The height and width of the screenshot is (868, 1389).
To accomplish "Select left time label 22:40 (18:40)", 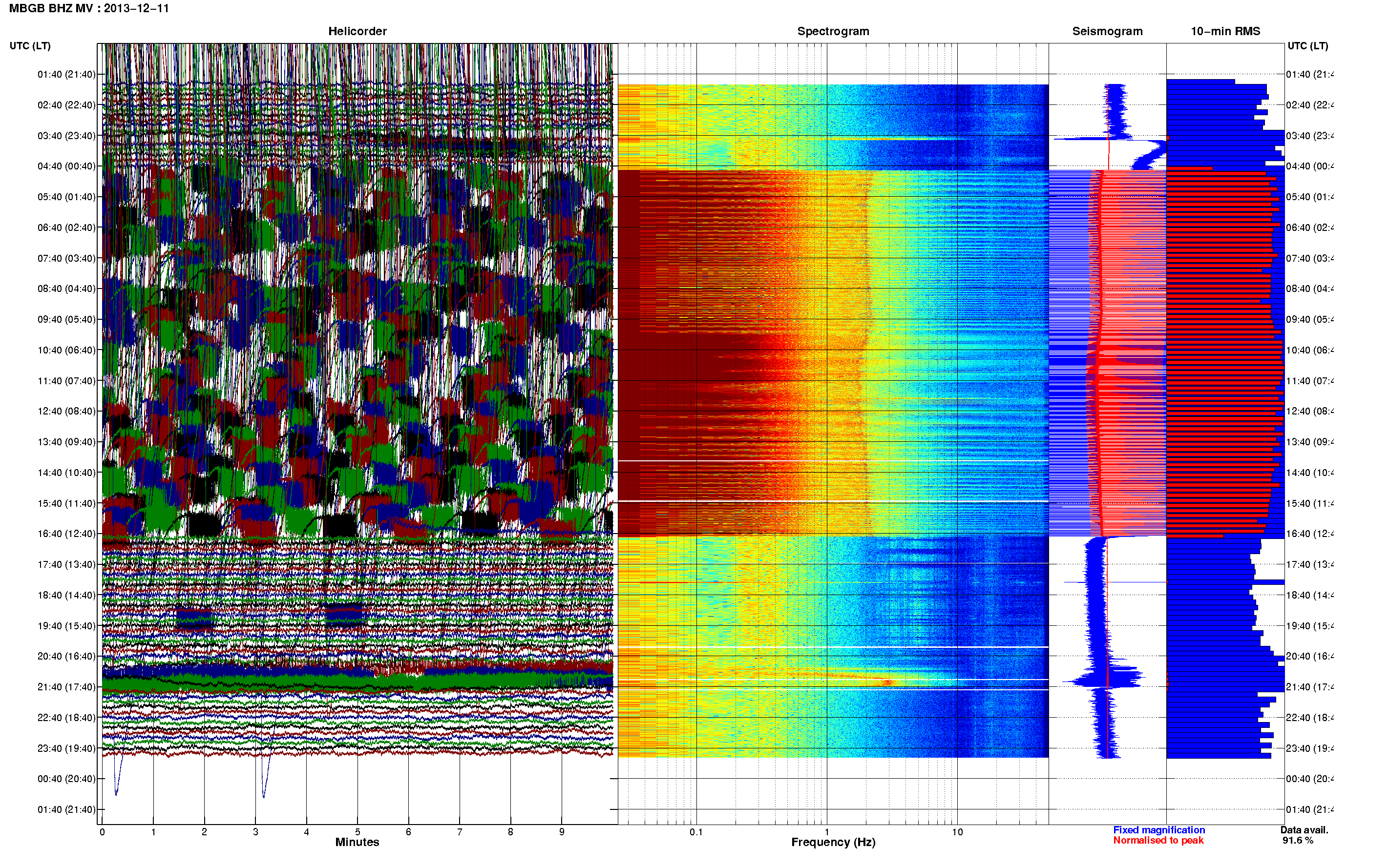I will point(66,718).
